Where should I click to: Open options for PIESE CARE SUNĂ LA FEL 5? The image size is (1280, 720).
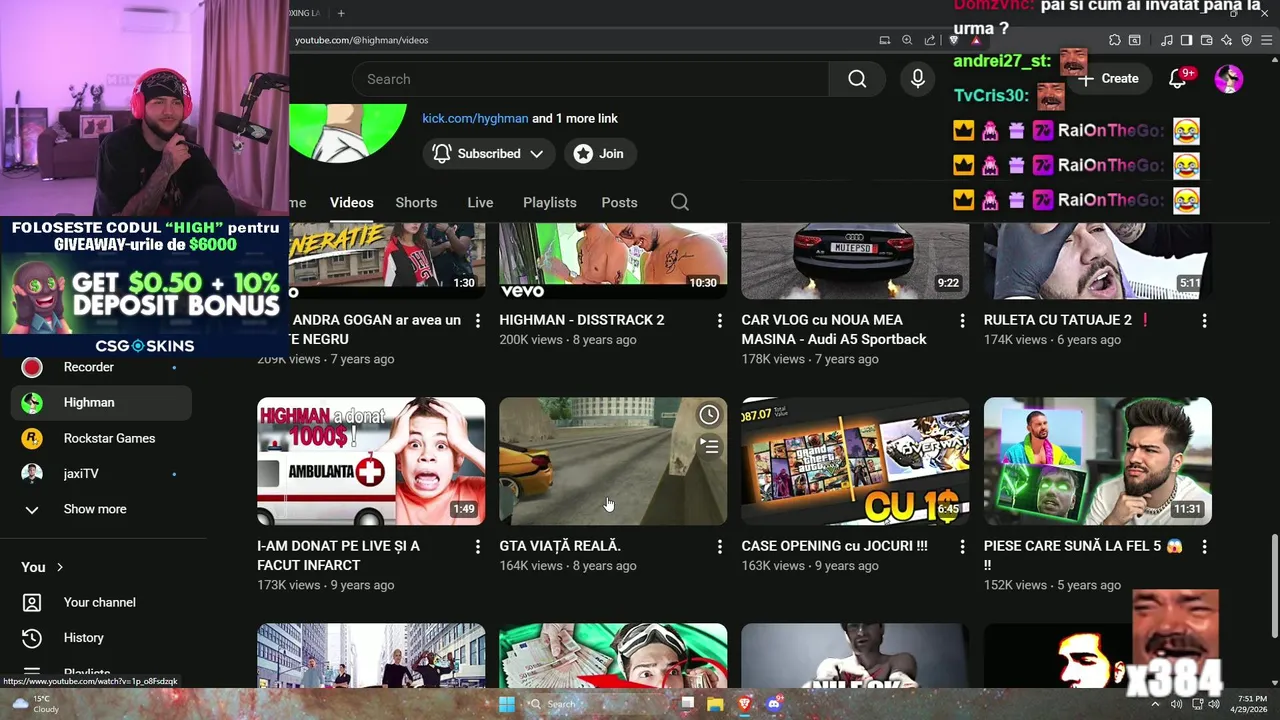coord(1204,547)
